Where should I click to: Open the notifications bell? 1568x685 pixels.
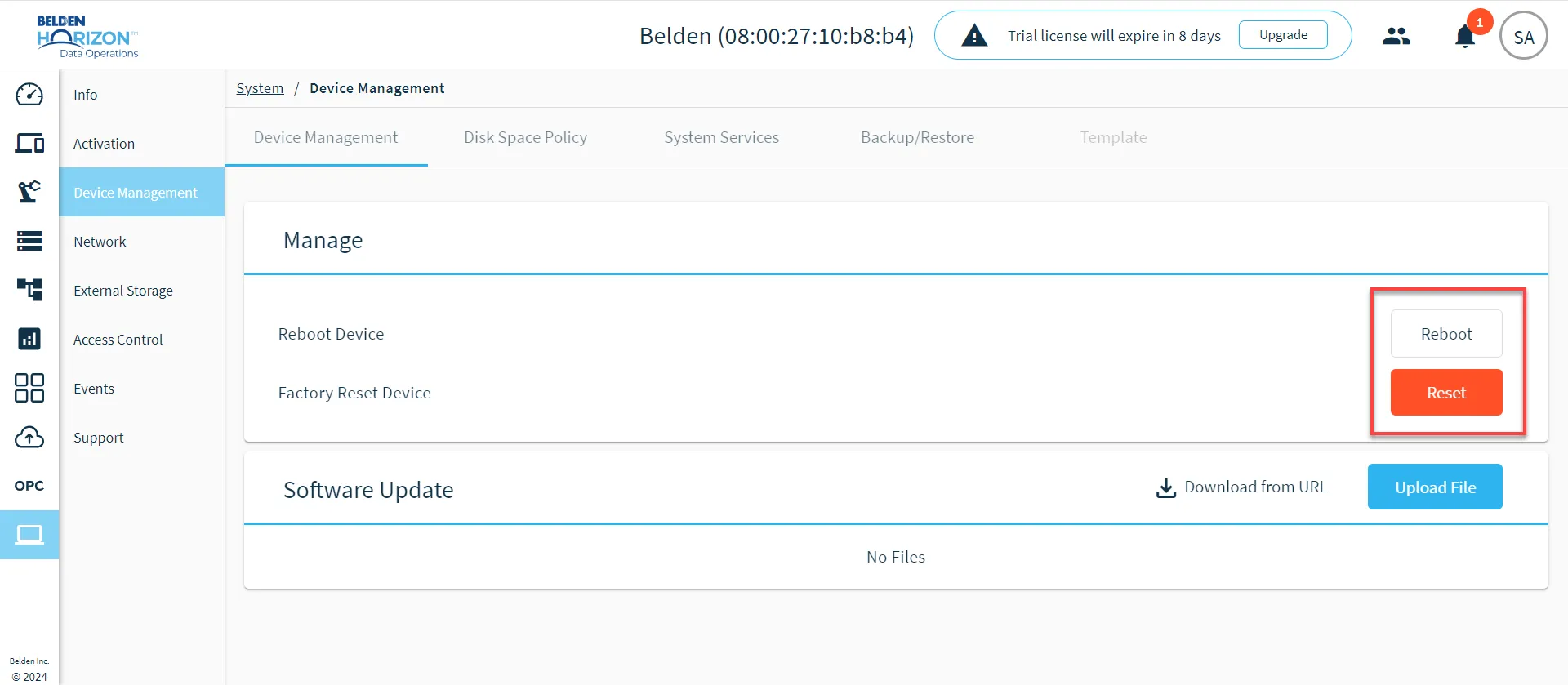[1465, 37]
